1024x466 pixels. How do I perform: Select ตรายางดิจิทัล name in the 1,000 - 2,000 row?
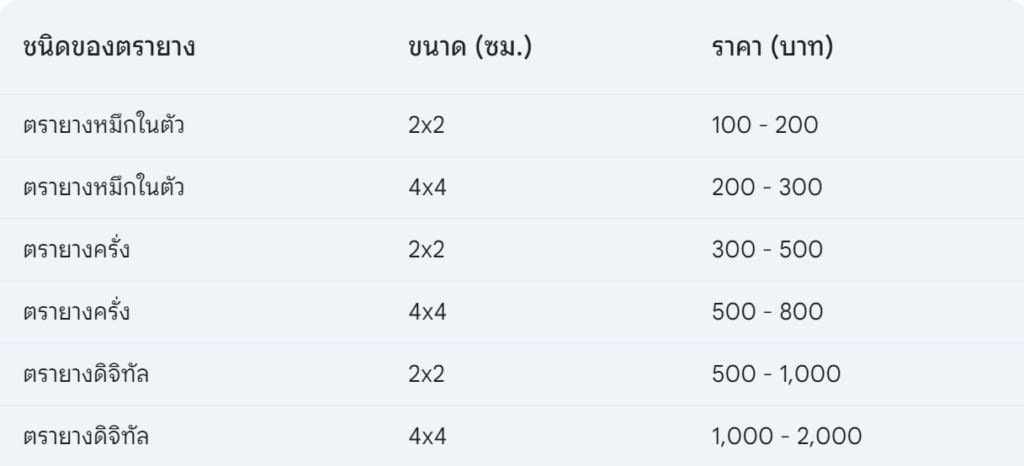coord(88,435)
